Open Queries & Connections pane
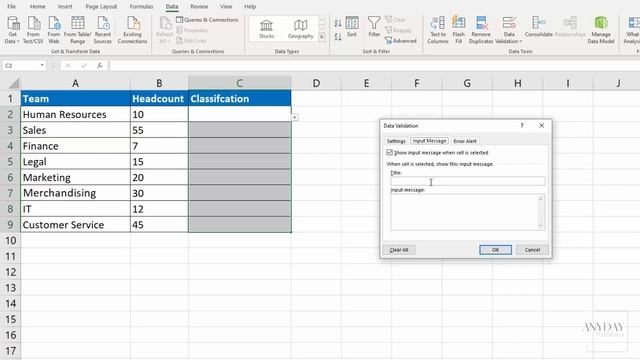The image size is (640, 360). click(207, 20)
